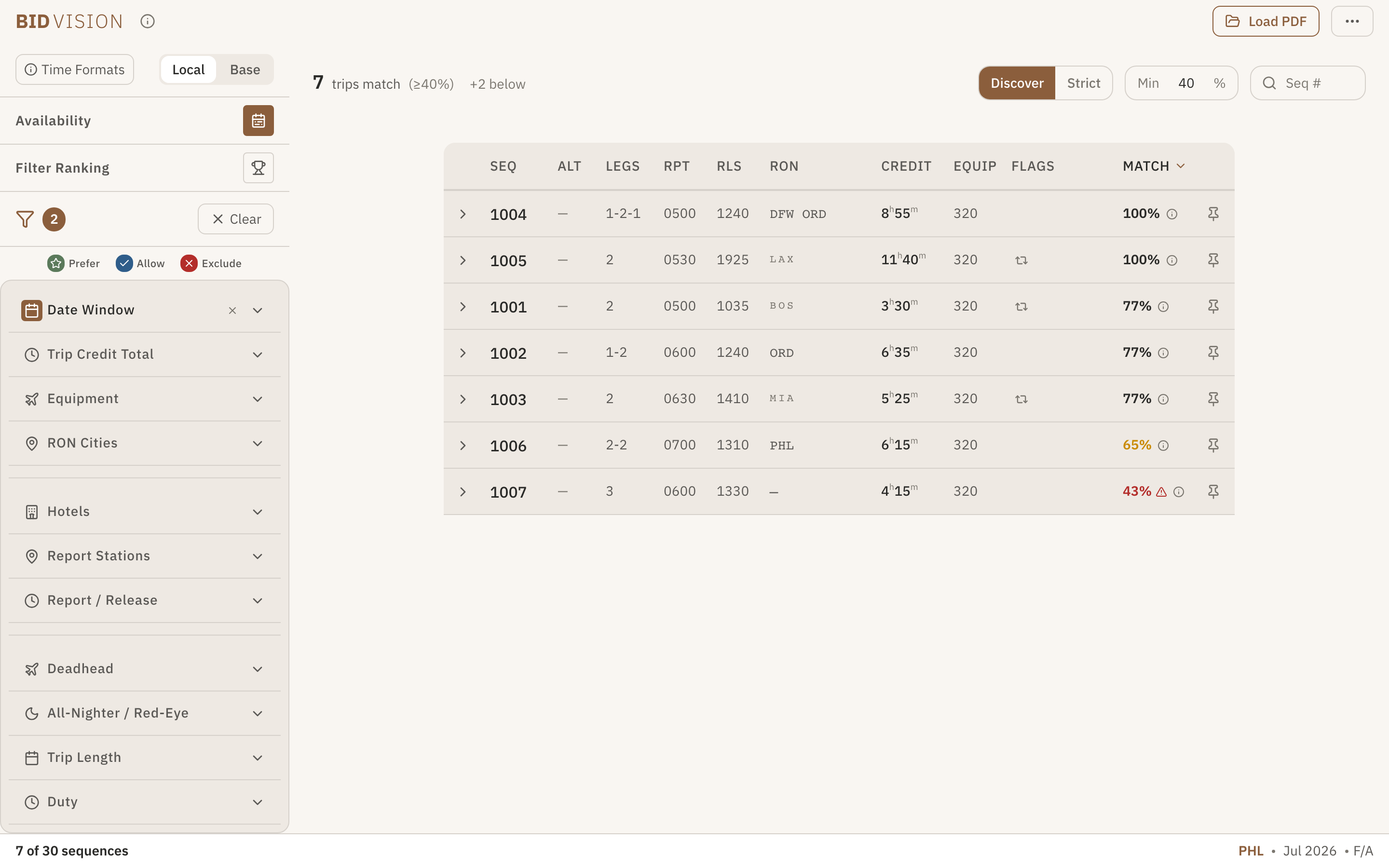Show match info for sequence 1006
Image resolution: width=1389 pixels, height=868 pixels.
tap(1163, 446)
